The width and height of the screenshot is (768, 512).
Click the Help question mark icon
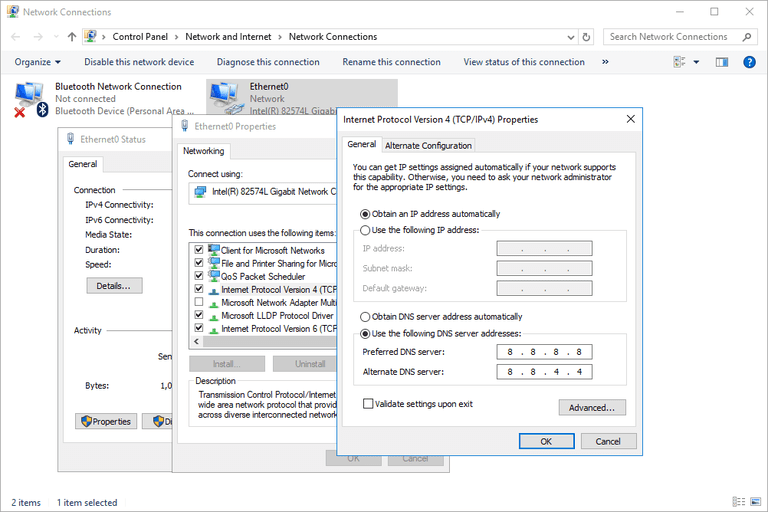(749, 62)
